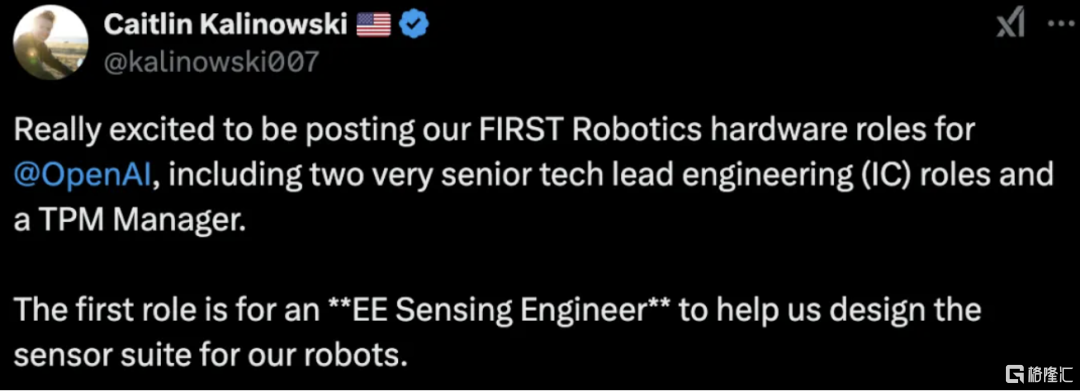Click the US flag emoji beside name

(x=373, y=26)
